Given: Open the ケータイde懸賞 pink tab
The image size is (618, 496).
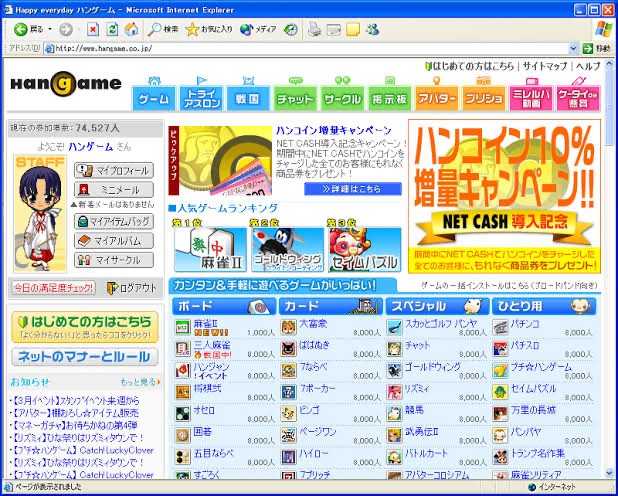Looking at the screenshot, I should (578, 98).
